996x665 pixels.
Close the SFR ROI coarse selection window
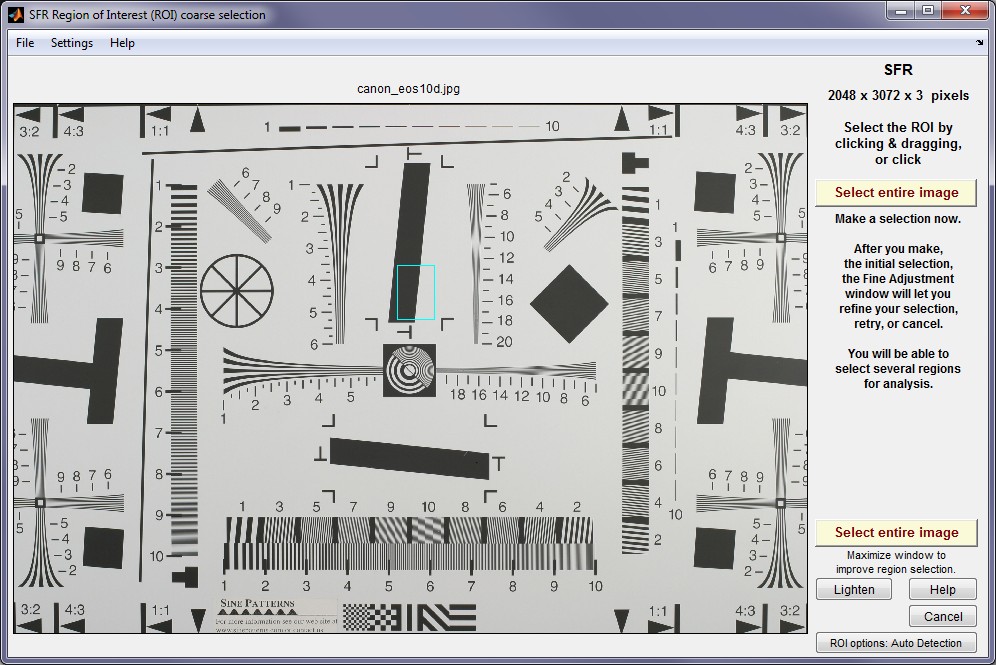coord(965,11)
